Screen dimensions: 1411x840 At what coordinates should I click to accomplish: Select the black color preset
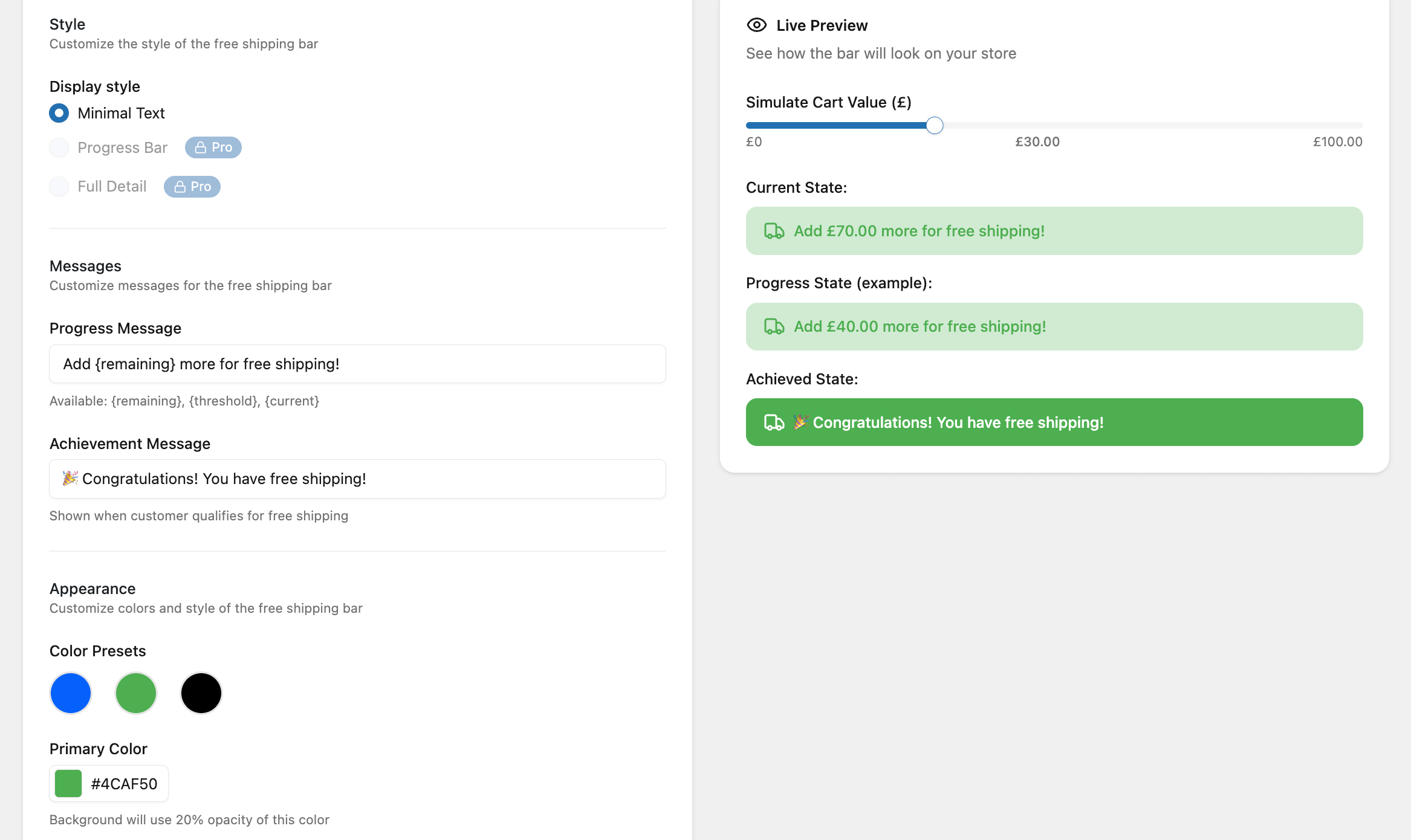201,693
